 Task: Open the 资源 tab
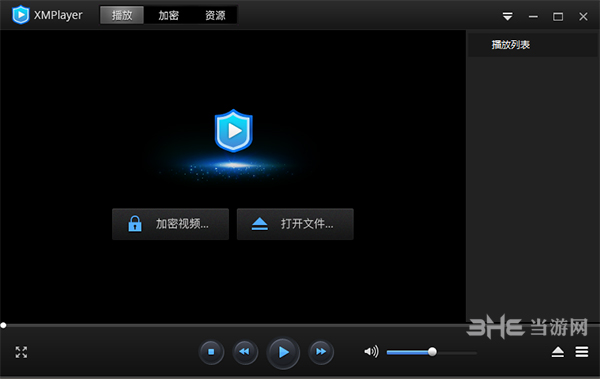coord(215,15)
